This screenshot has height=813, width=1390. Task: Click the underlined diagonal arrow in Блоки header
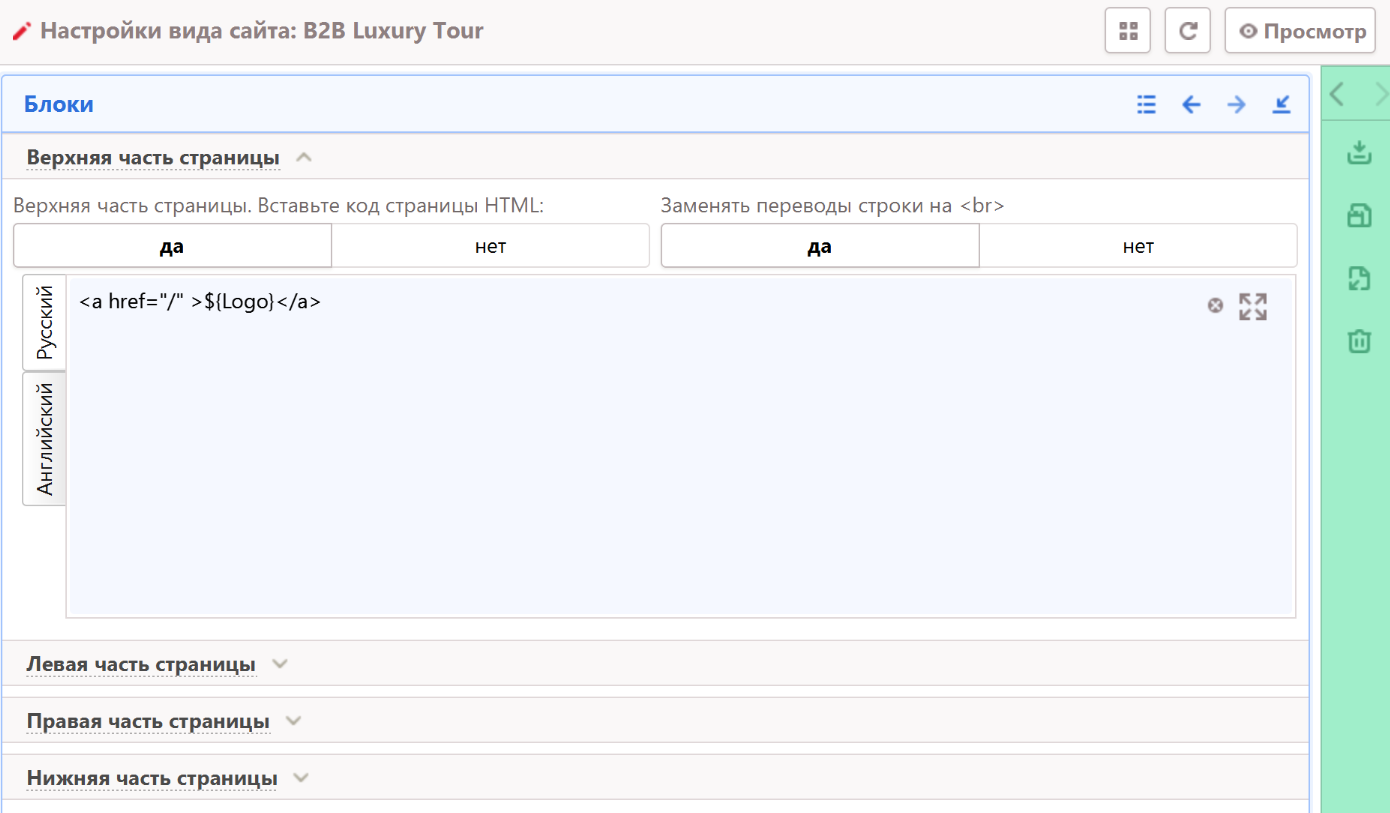click(1282, 104)
